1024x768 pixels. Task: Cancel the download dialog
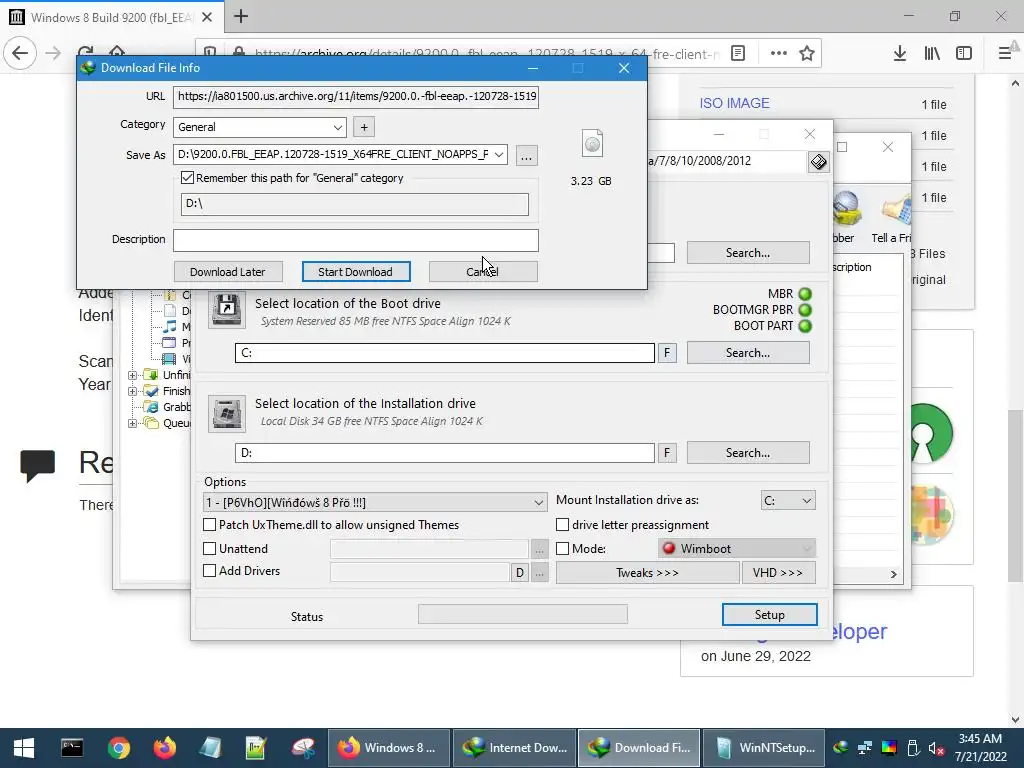(x=483, y=272)
